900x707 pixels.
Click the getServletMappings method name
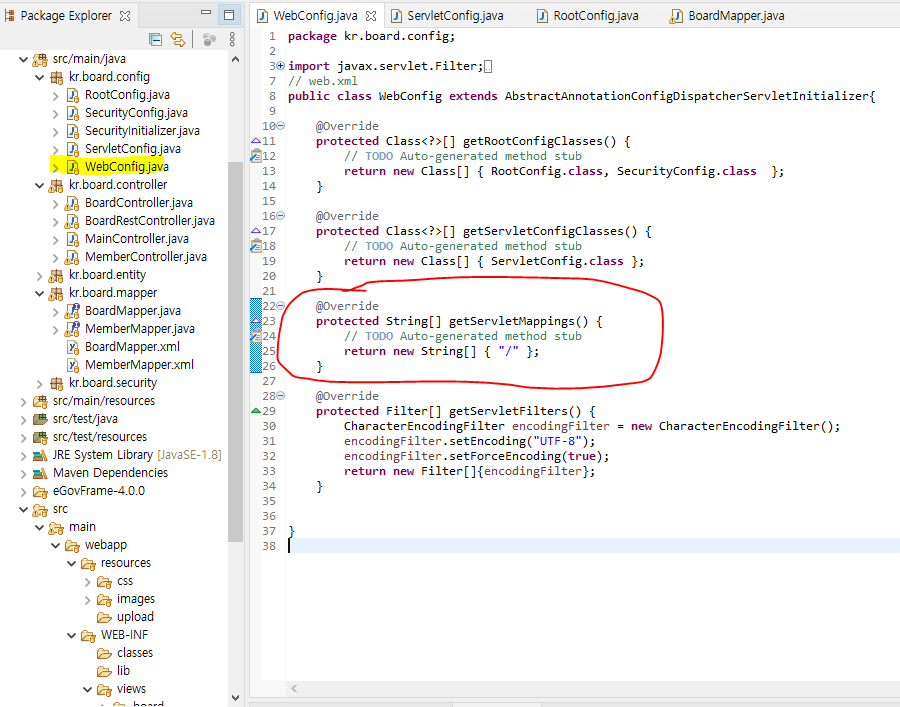(x=512, y=321)
